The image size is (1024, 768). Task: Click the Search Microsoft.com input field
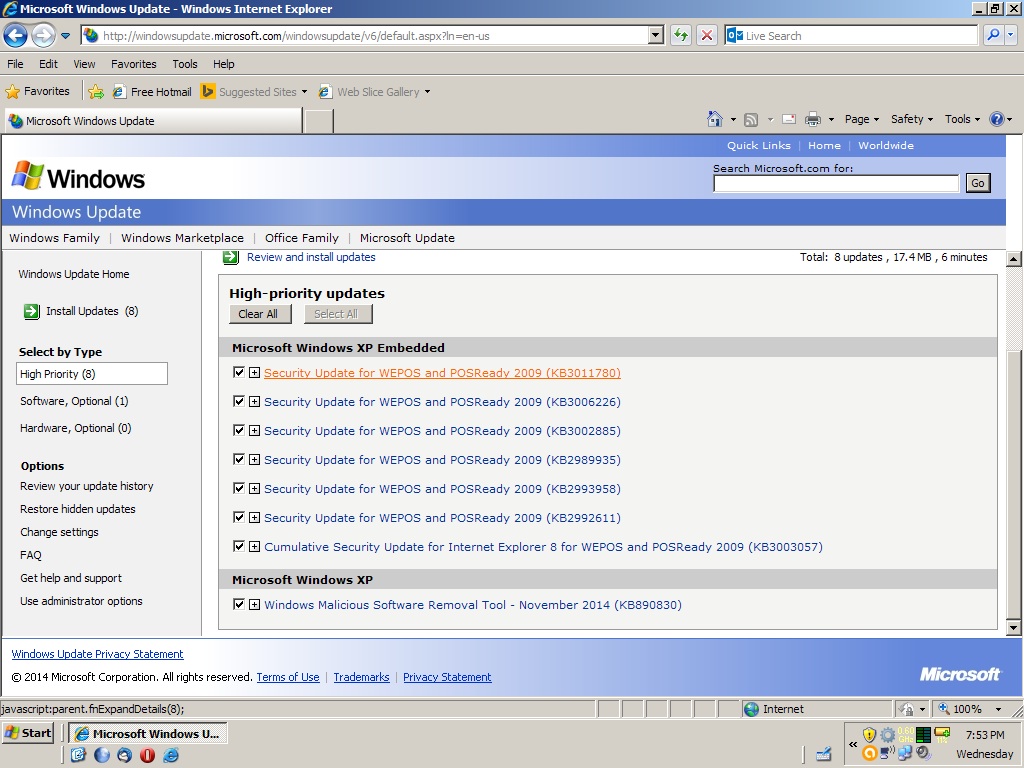pyautogui.click(x=836, y=184)
